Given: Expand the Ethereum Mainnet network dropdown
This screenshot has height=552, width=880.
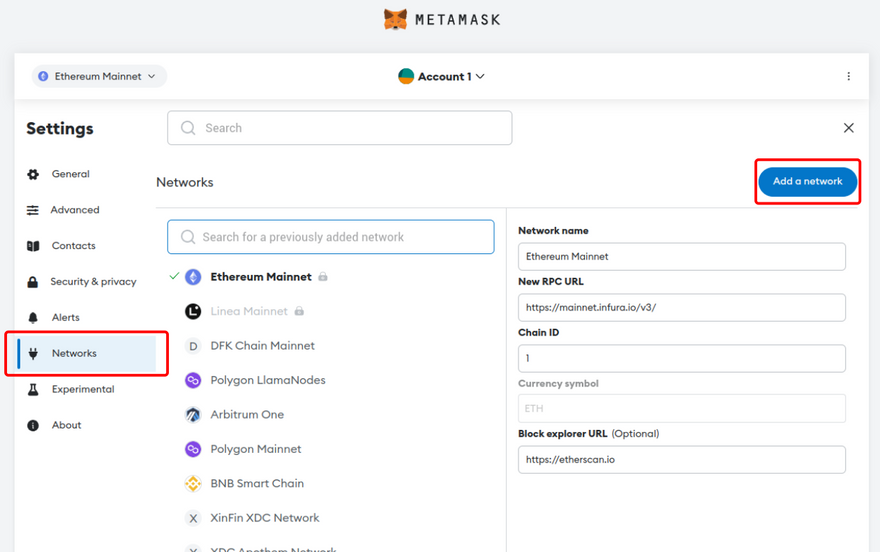Looking at the screenshot, I should pos(99,76).
